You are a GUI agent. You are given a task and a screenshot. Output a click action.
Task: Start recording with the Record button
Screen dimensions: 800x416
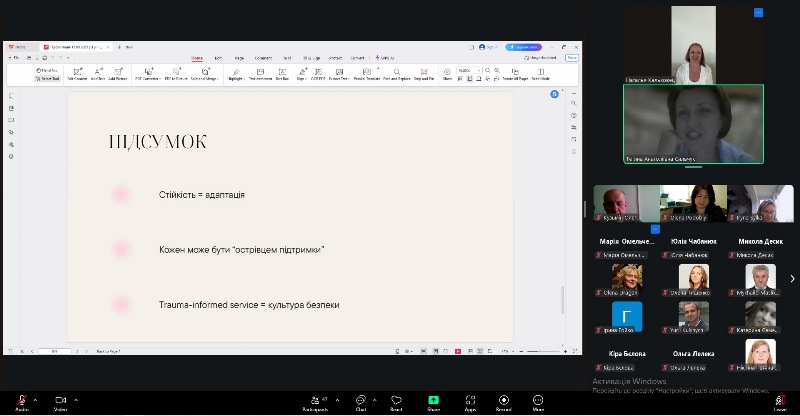tap(503, 400)
